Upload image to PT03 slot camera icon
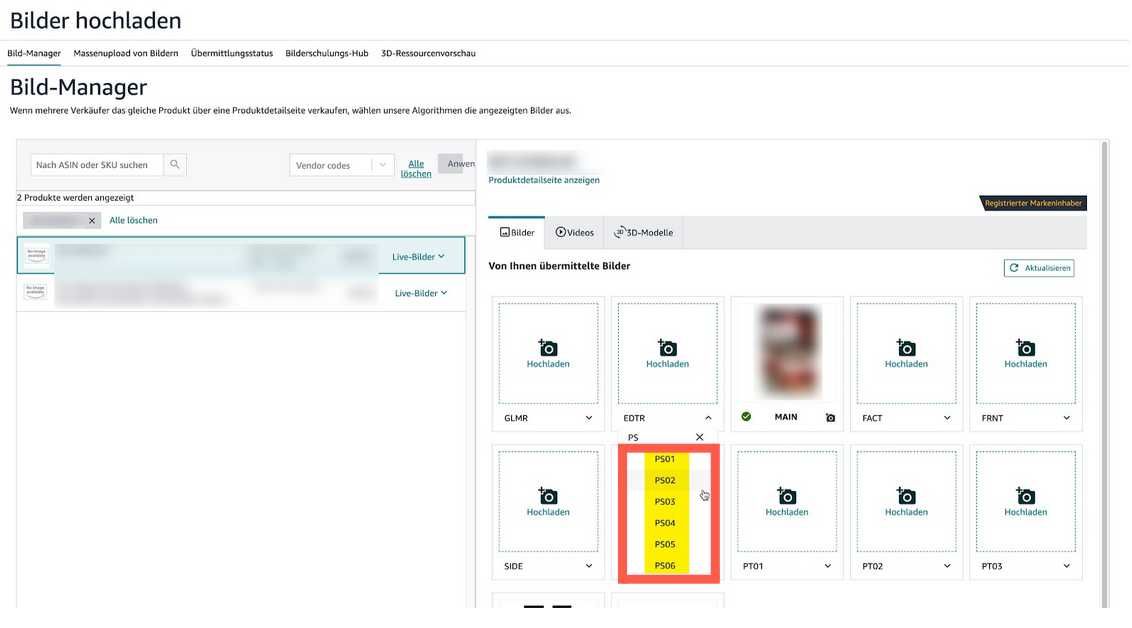Viewport: 1132px width, 628px height. tap(1025, 496)
